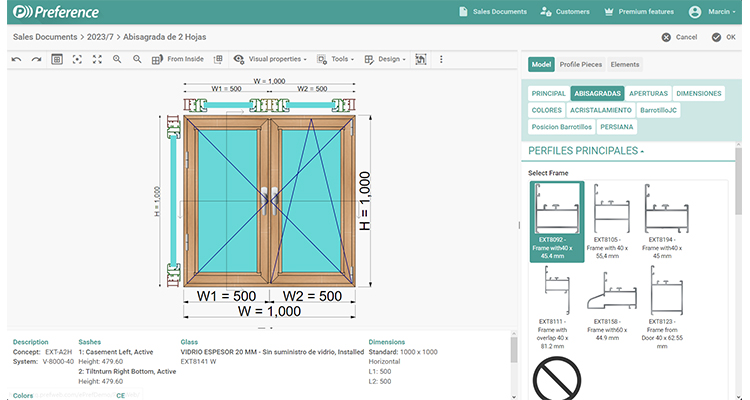Select frame EXT8092 40 x 45.4 mm
This screenshot has height=400, width=750.
point(557,222)
